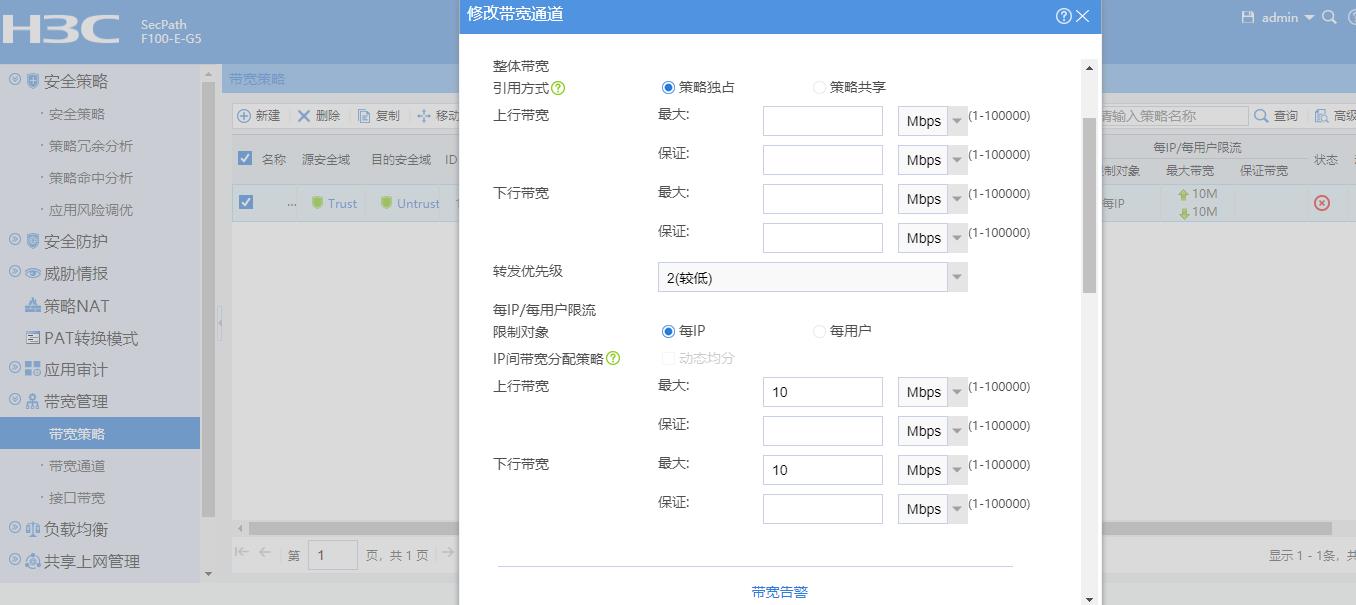Select the 策略共享 radio button
1356x605 pixels.
(x=819, y=88)
